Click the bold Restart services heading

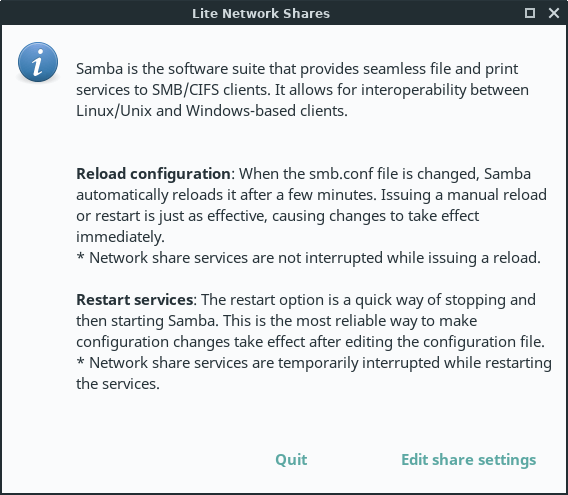134,300
